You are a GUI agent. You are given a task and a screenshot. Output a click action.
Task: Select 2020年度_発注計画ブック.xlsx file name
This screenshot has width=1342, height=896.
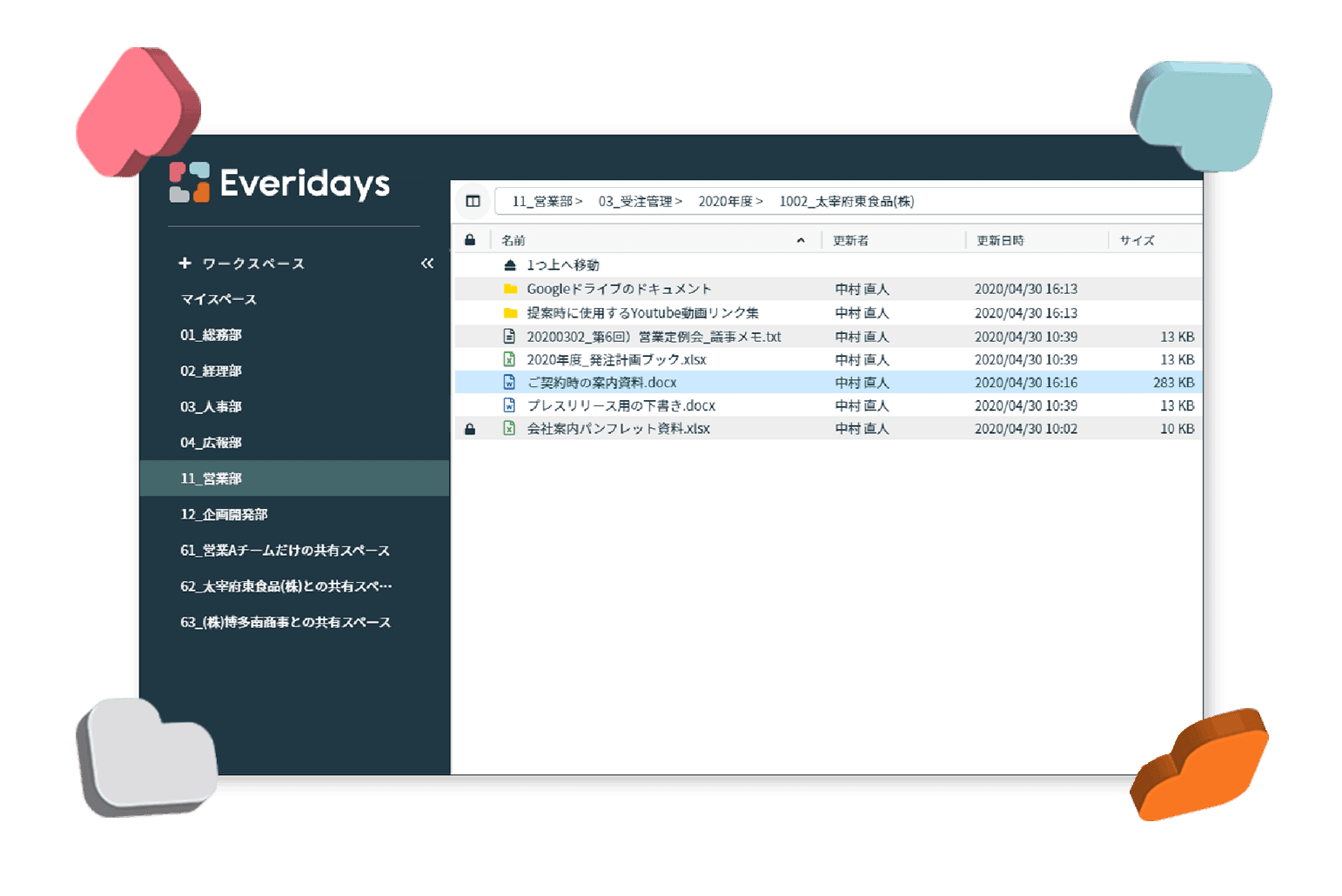(x=616, y=359)
